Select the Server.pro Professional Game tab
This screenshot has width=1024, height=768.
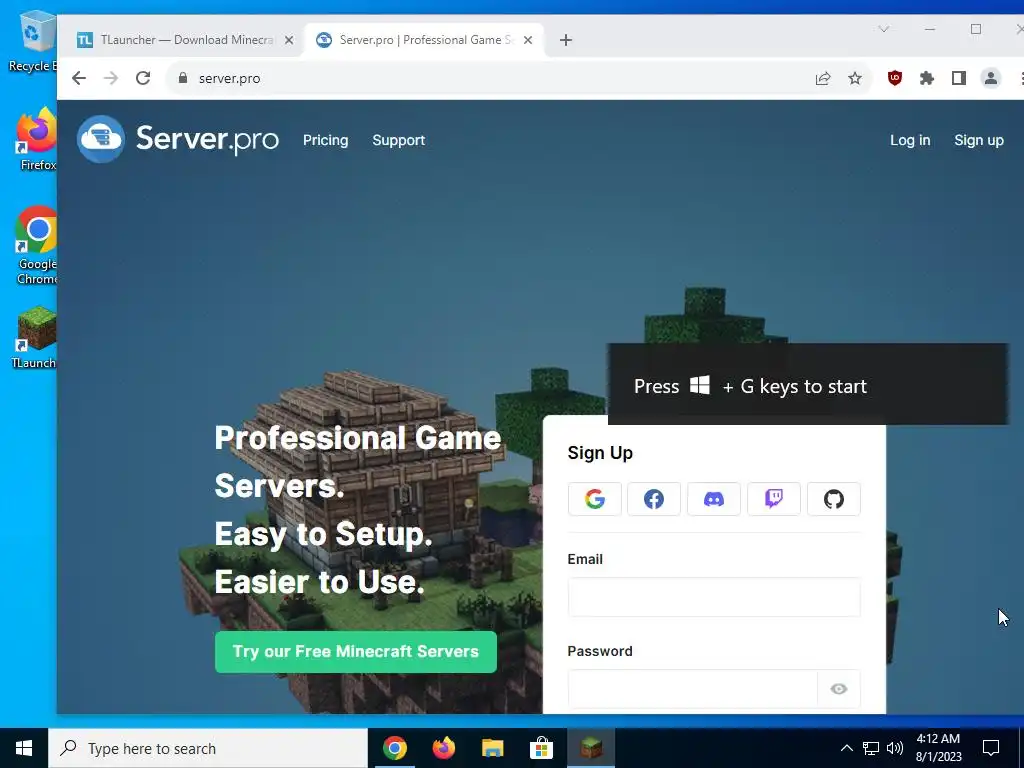coord(424,40)
